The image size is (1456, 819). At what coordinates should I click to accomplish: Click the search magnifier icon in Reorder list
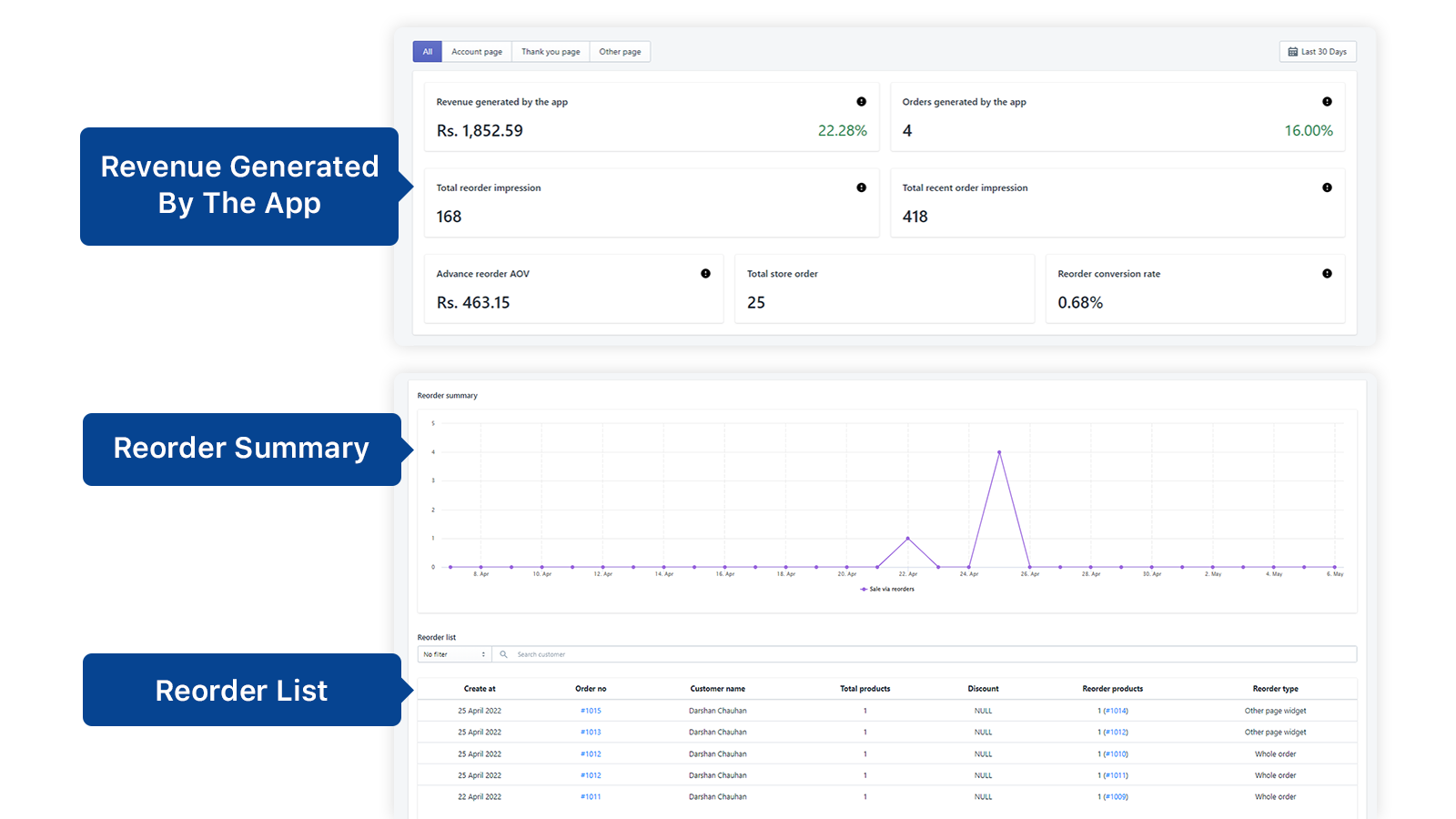point(504,654)
